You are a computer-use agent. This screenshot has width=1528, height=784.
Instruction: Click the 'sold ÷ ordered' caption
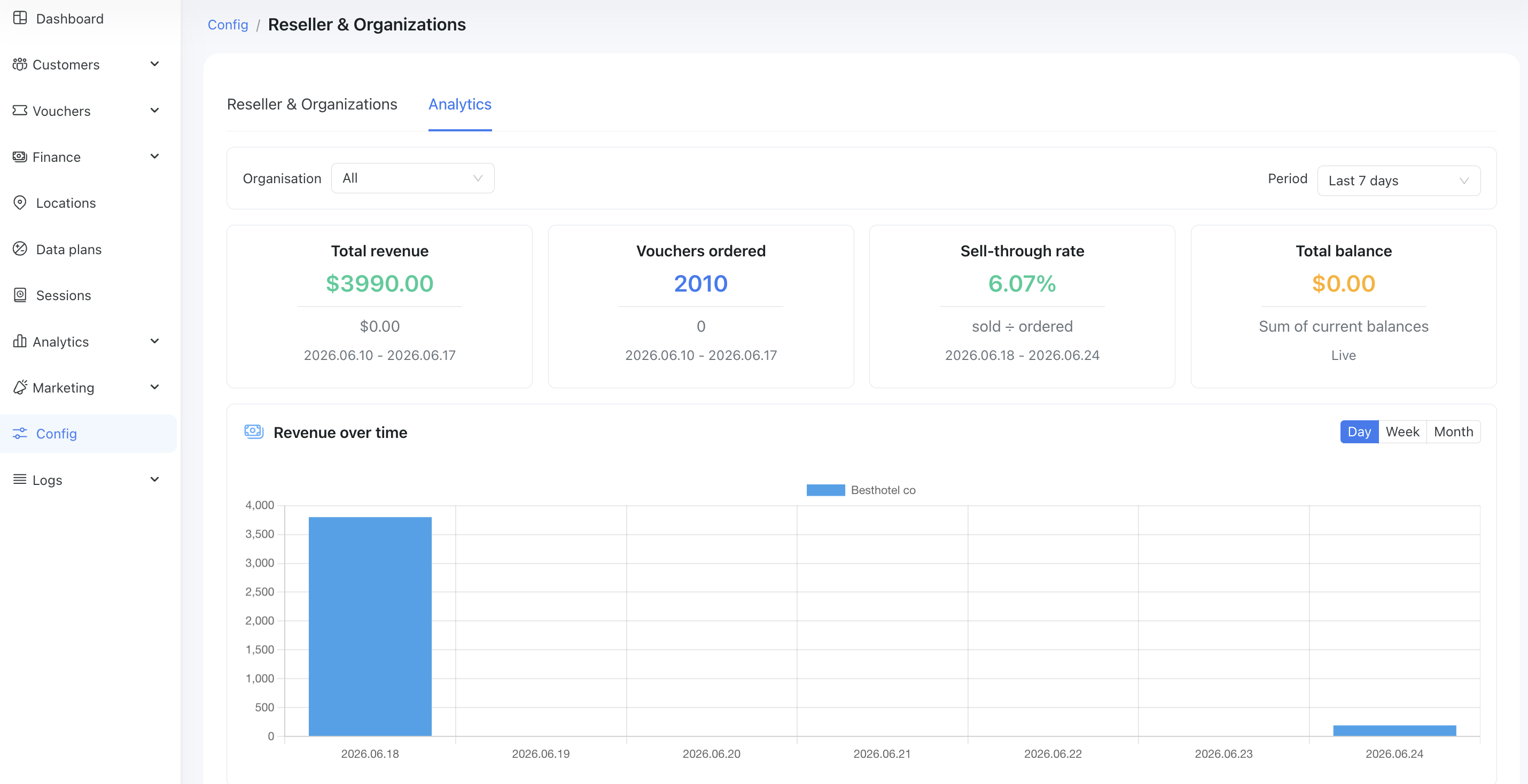pos(1022,326)
